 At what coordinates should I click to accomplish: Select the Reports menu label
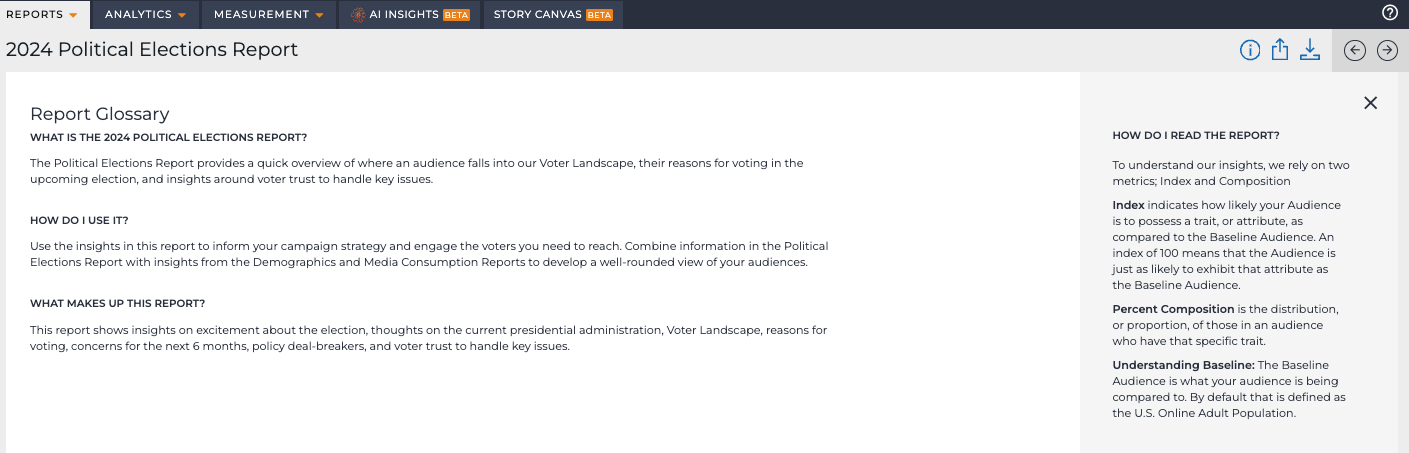pyautogui.click(x=34, y=15)
